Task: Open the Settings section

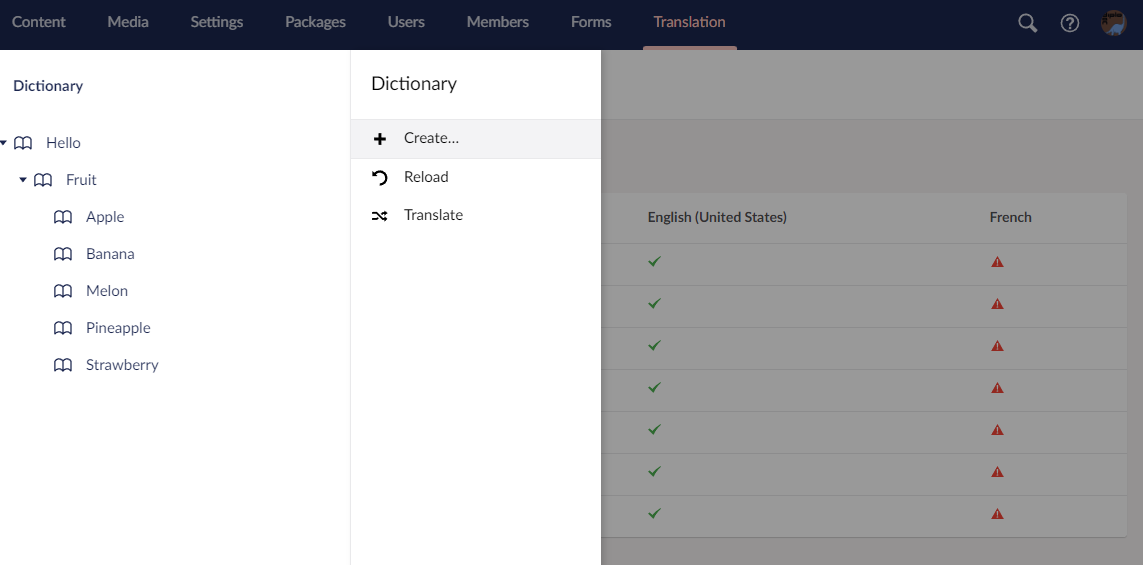Action: coord(217,22)
